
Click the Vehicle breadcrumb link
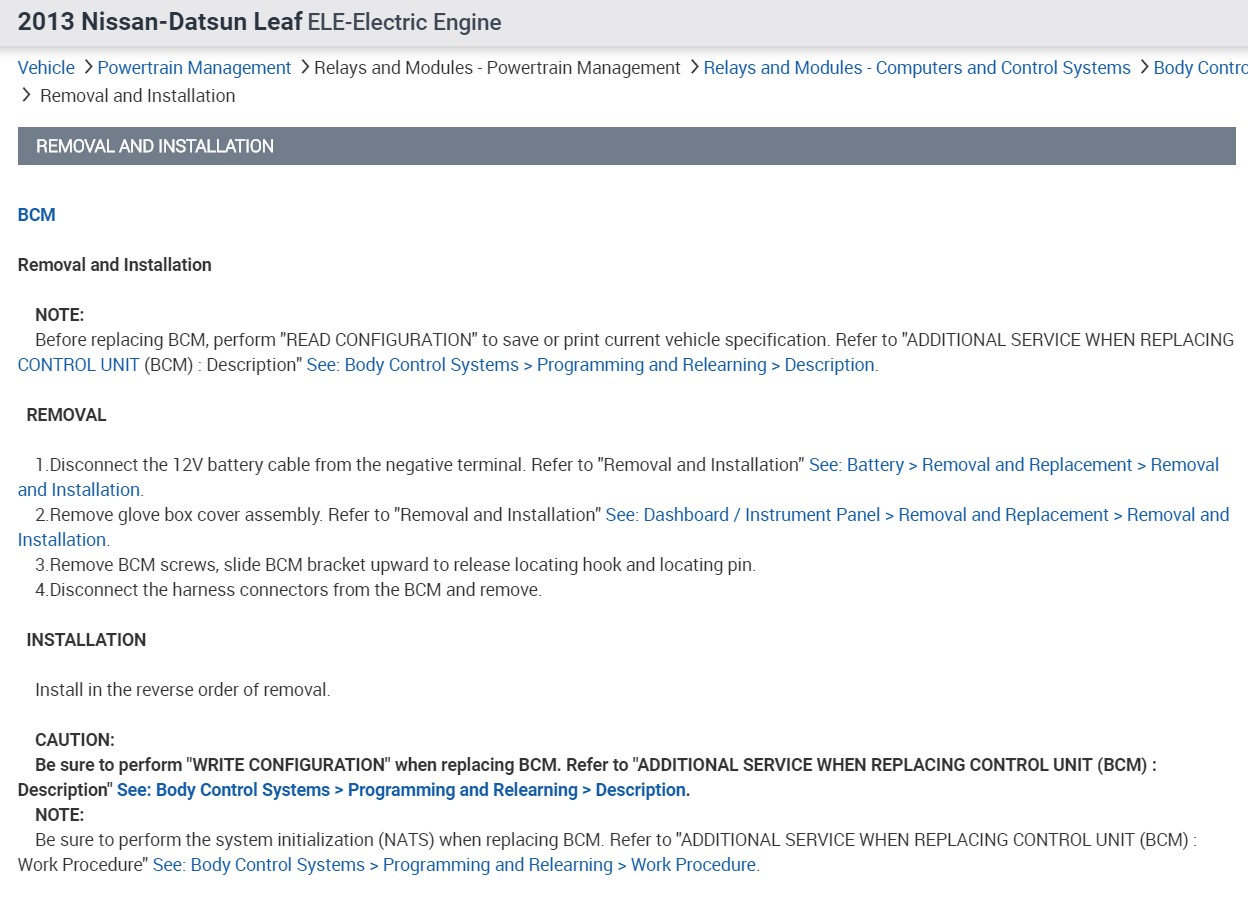(x=46, y=68)
